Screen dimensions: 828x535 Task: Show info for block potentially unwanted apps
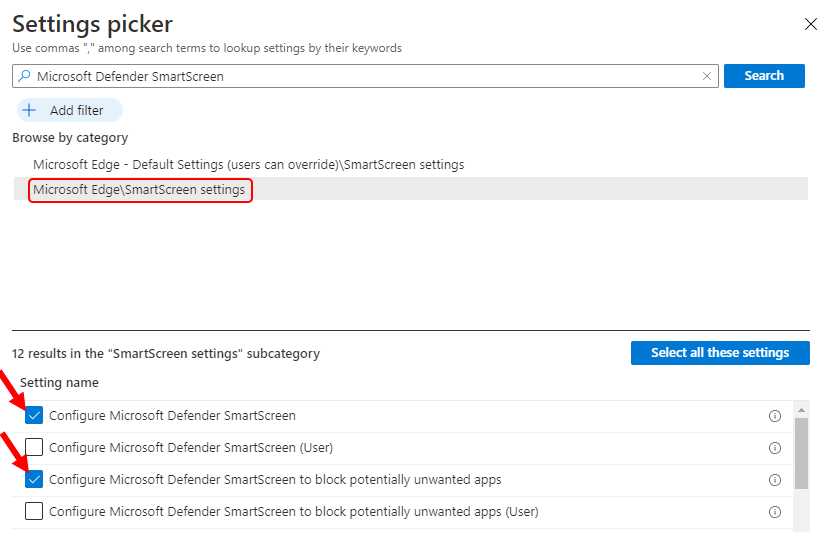tap(775, 480)
